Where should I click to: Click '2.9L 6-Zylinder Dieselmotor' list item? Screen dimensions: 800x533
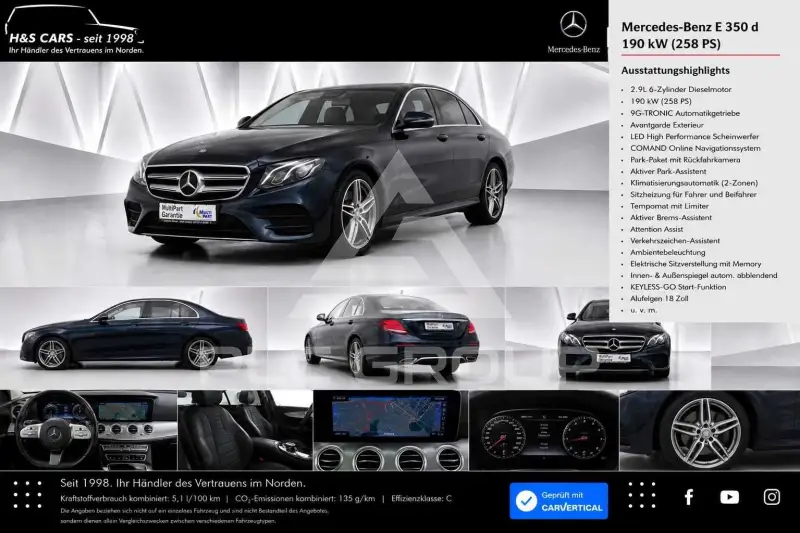(681, 89)
